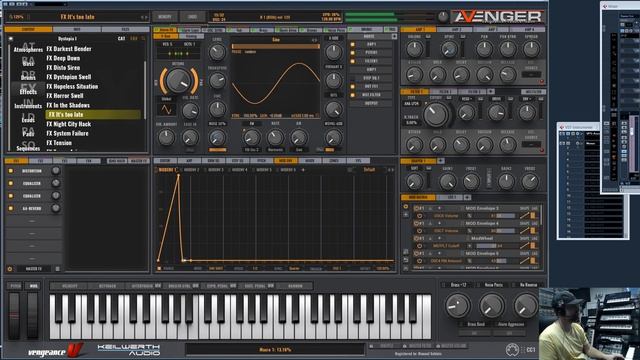
Task: Add a new shaper with plus button
Action: (x=440, y=161)
